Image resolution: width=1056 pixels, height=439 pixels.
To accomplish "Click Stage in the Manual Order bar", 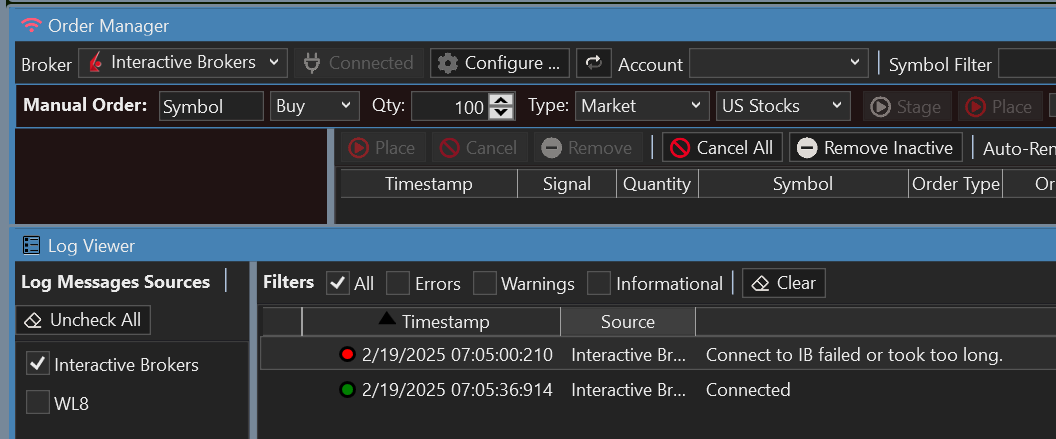I will coord(906,106).
